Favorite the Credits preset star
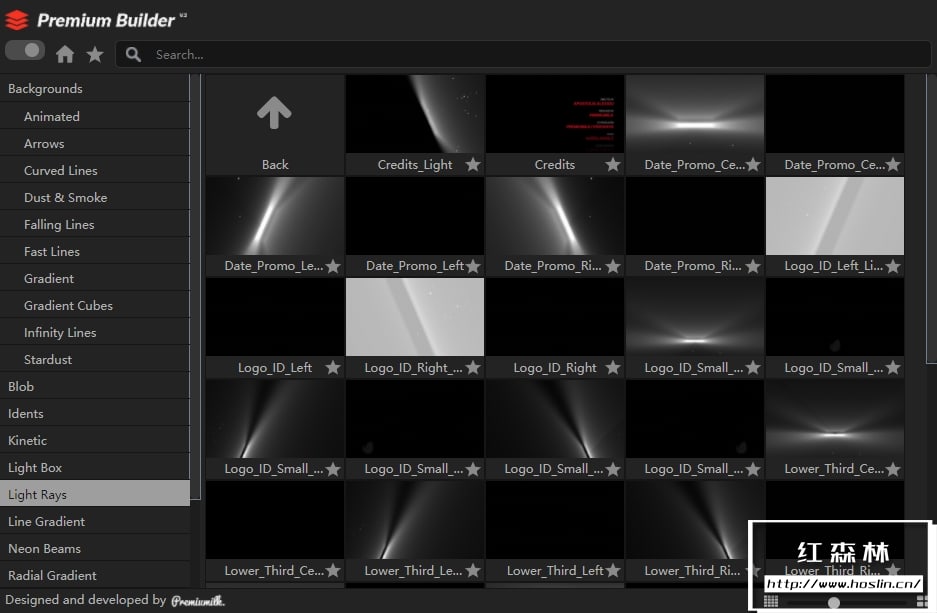 (613, 164)
